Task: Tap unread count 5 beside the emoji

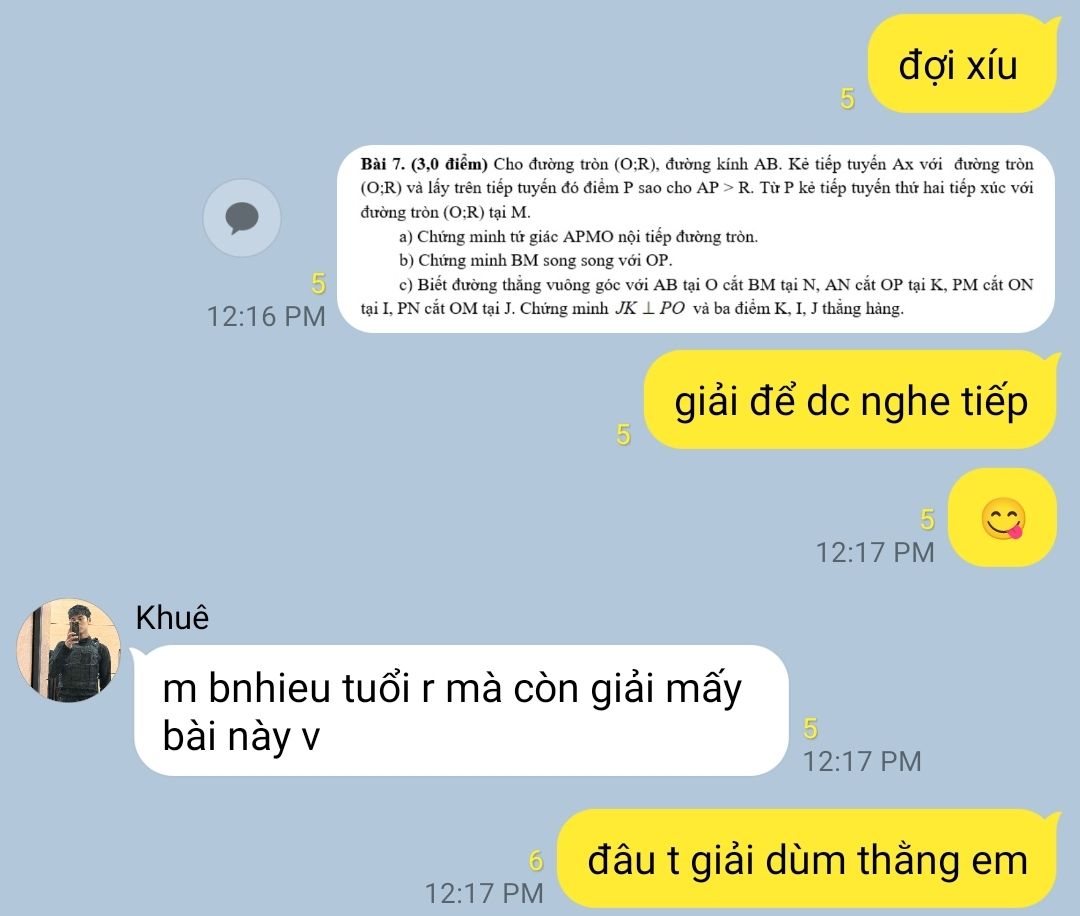Action: [x=927, y=520]
